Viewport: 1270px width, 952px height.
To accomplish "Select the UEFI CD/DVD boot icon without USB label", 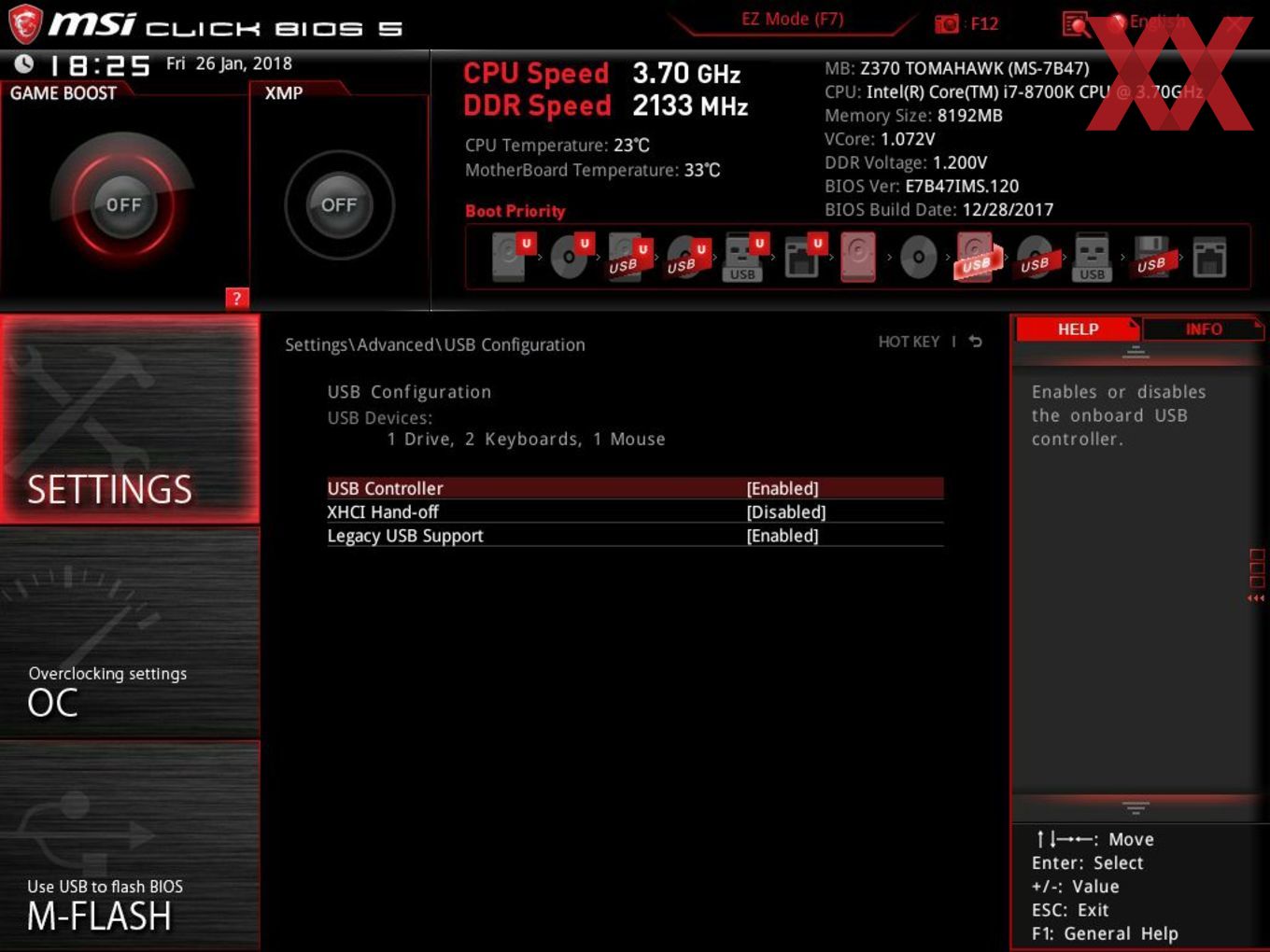I will point(571,257).
